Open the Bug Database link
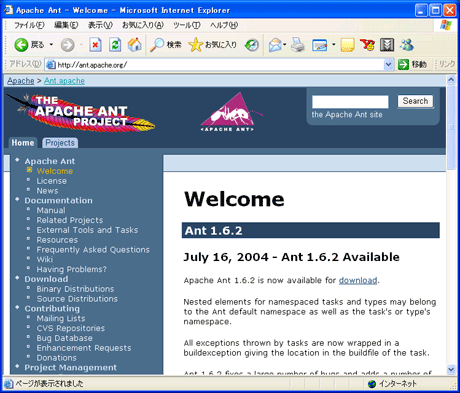460x393 pixels. [64, 338]
